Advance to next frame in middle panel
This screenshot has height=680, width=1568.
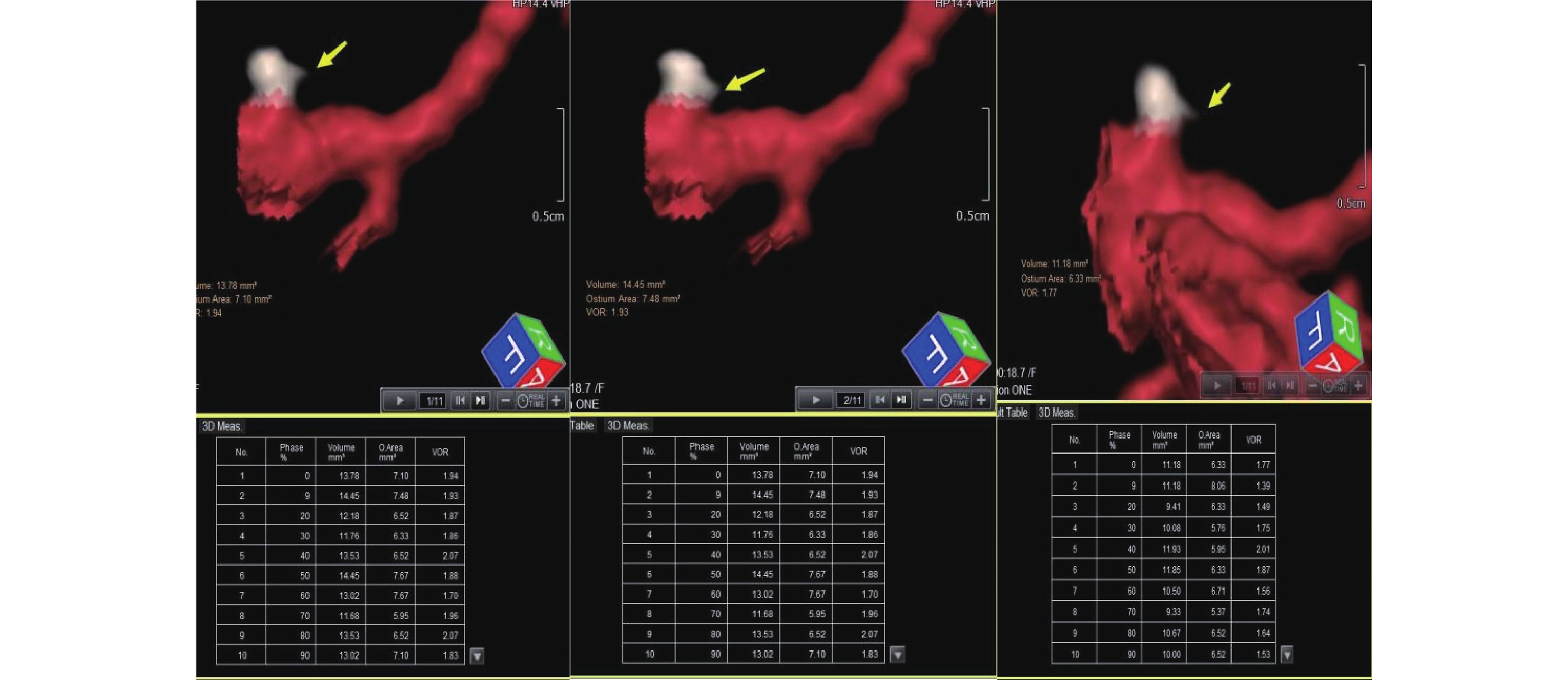pos(901,400)
